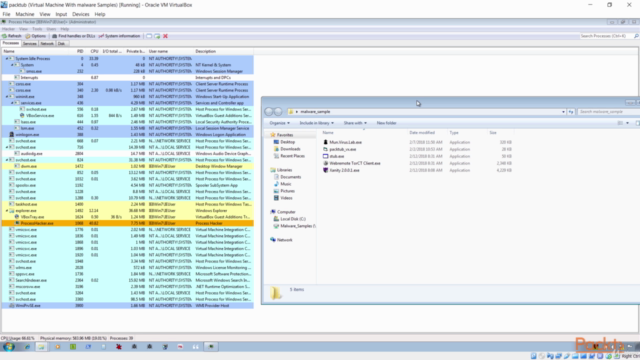
Task: Open Recent Places in the navigation pane
Action: pos(289,156)
